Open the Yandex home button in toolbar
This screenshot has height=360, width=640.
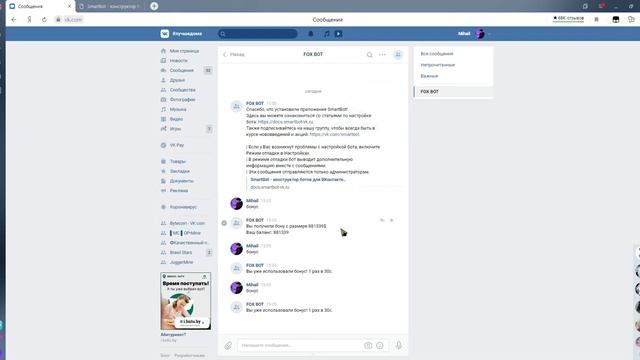(x=29, y=20)
